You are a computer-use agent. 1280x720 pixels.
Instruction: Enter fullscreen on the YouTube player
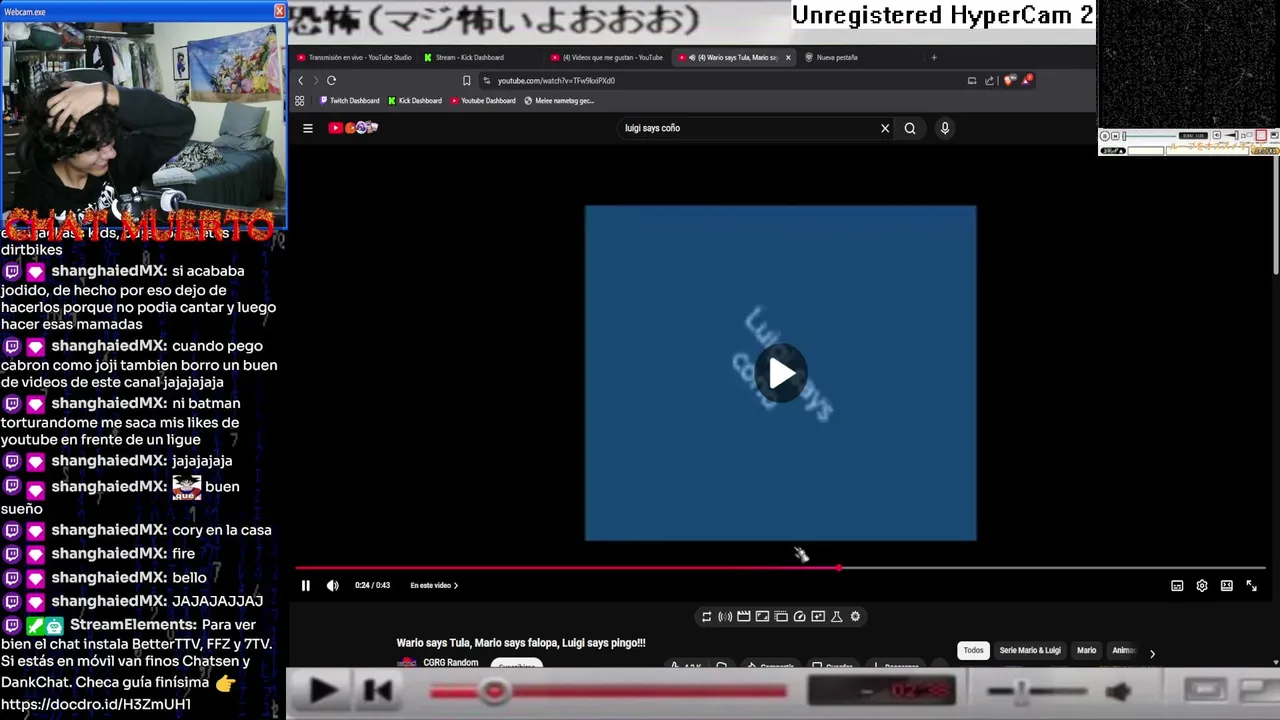click(x=1251, y=586)
